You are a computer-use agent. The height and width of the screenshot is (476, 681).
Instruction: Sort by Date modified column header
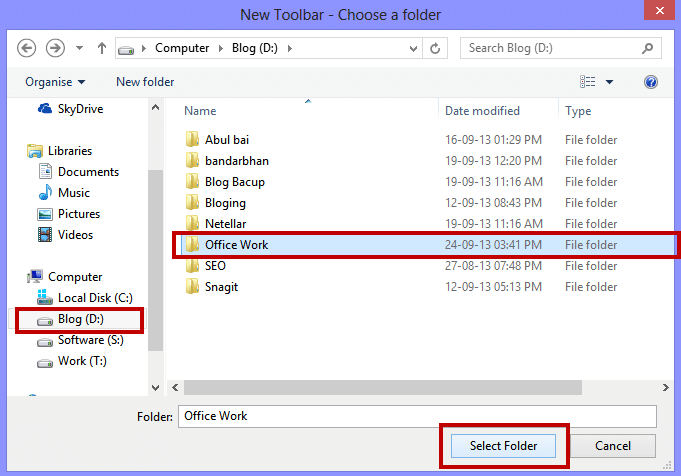482,111
